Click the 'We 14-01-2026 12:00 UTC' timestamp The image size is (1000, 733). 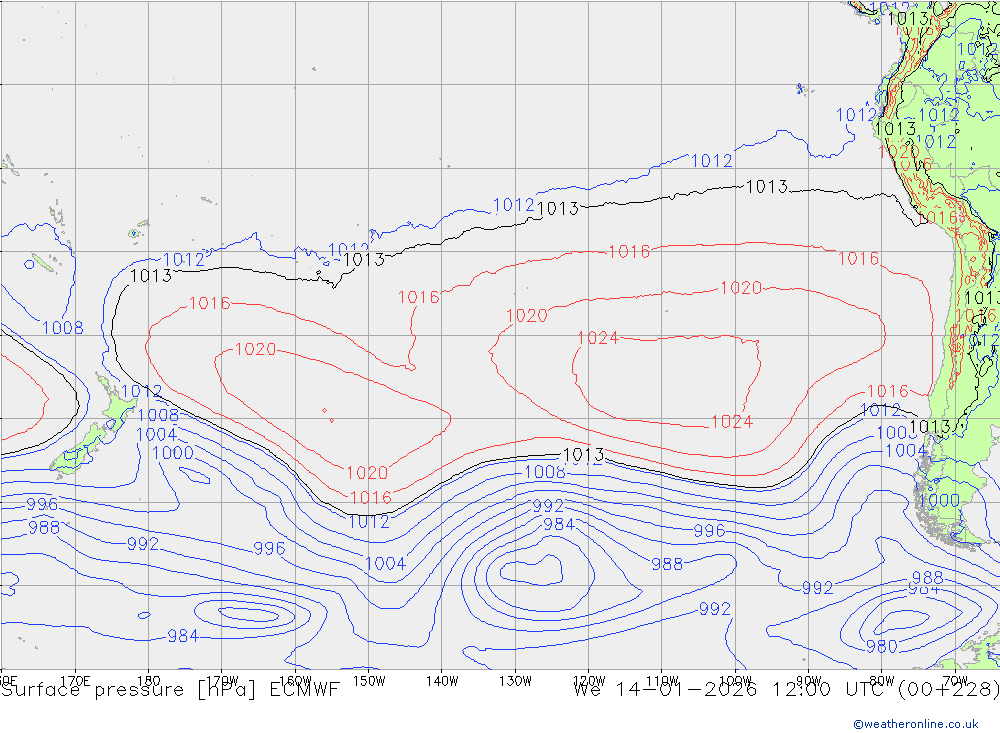click(x=732, y=690)
